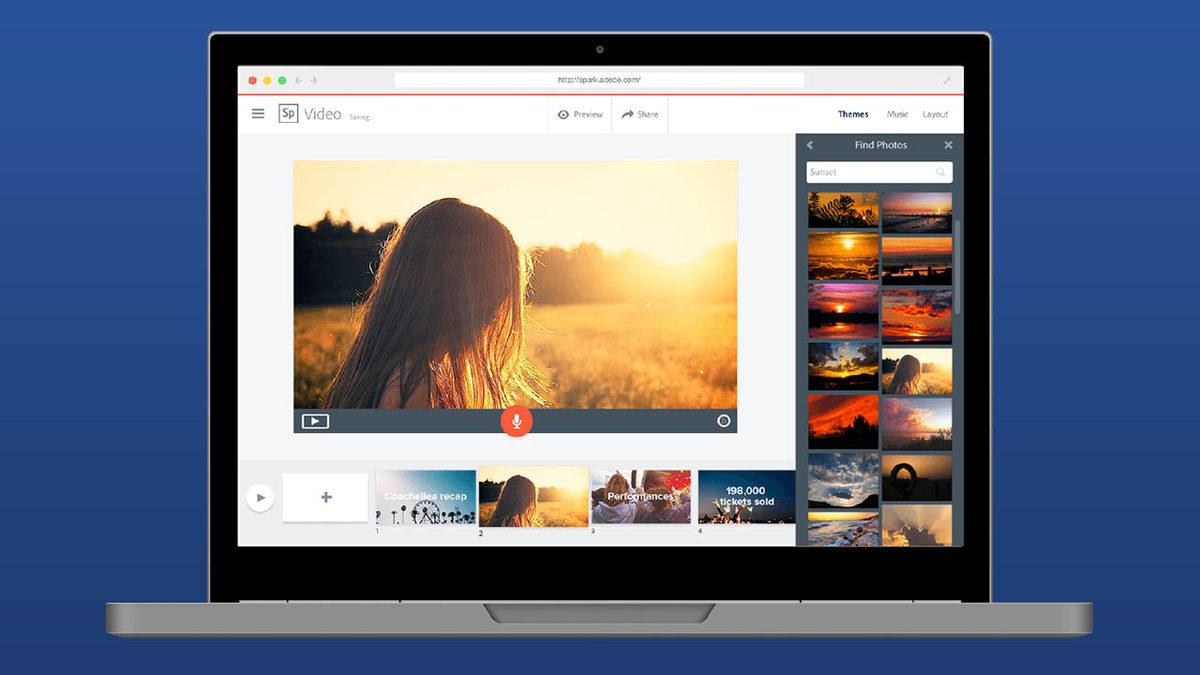Viewport: 1200px width, 675px height.
Task: Collapse Find Photos using the back chevron
Action: 809,145
